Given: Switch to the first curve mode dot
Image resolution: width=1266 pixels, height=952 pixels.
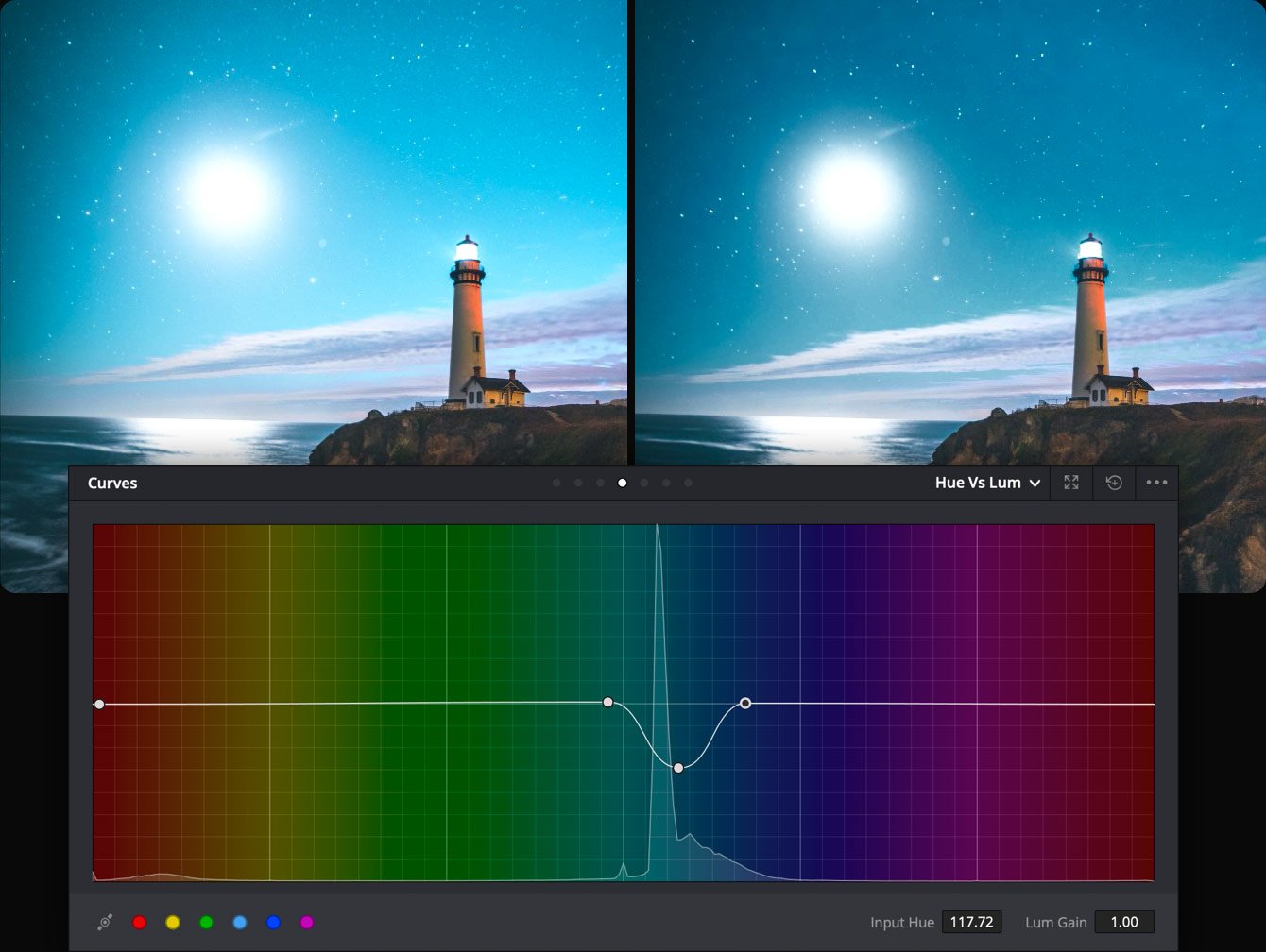Looking at the screenshot, I should tap(556, 483).
